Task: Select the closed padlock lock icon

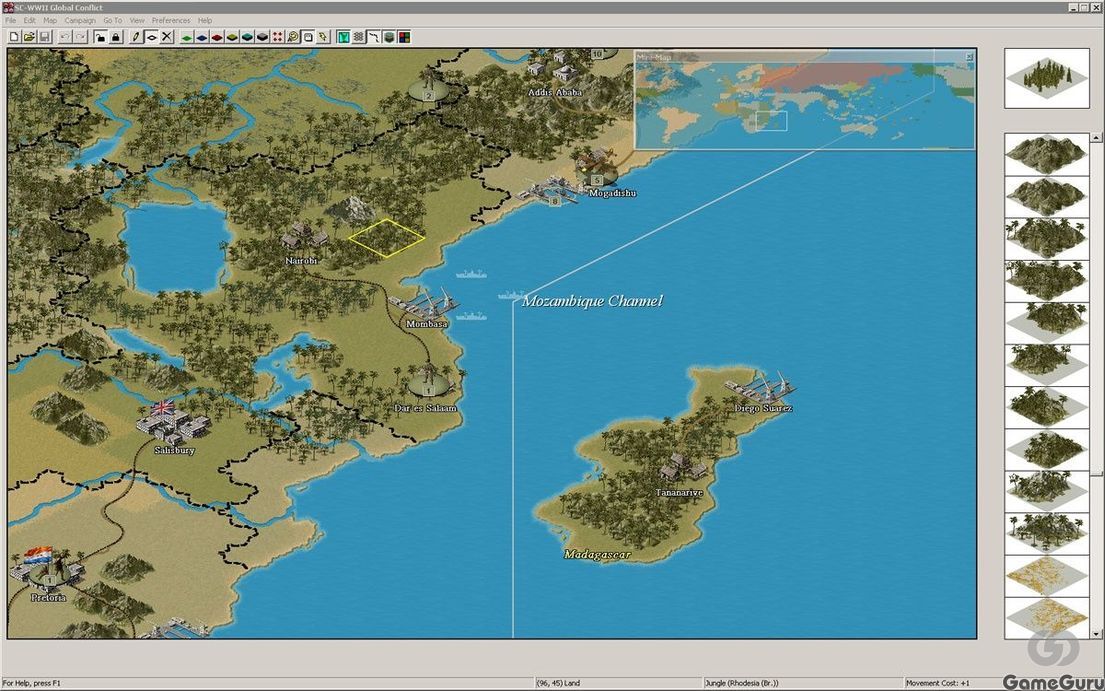Action: (x=116, y=37)
